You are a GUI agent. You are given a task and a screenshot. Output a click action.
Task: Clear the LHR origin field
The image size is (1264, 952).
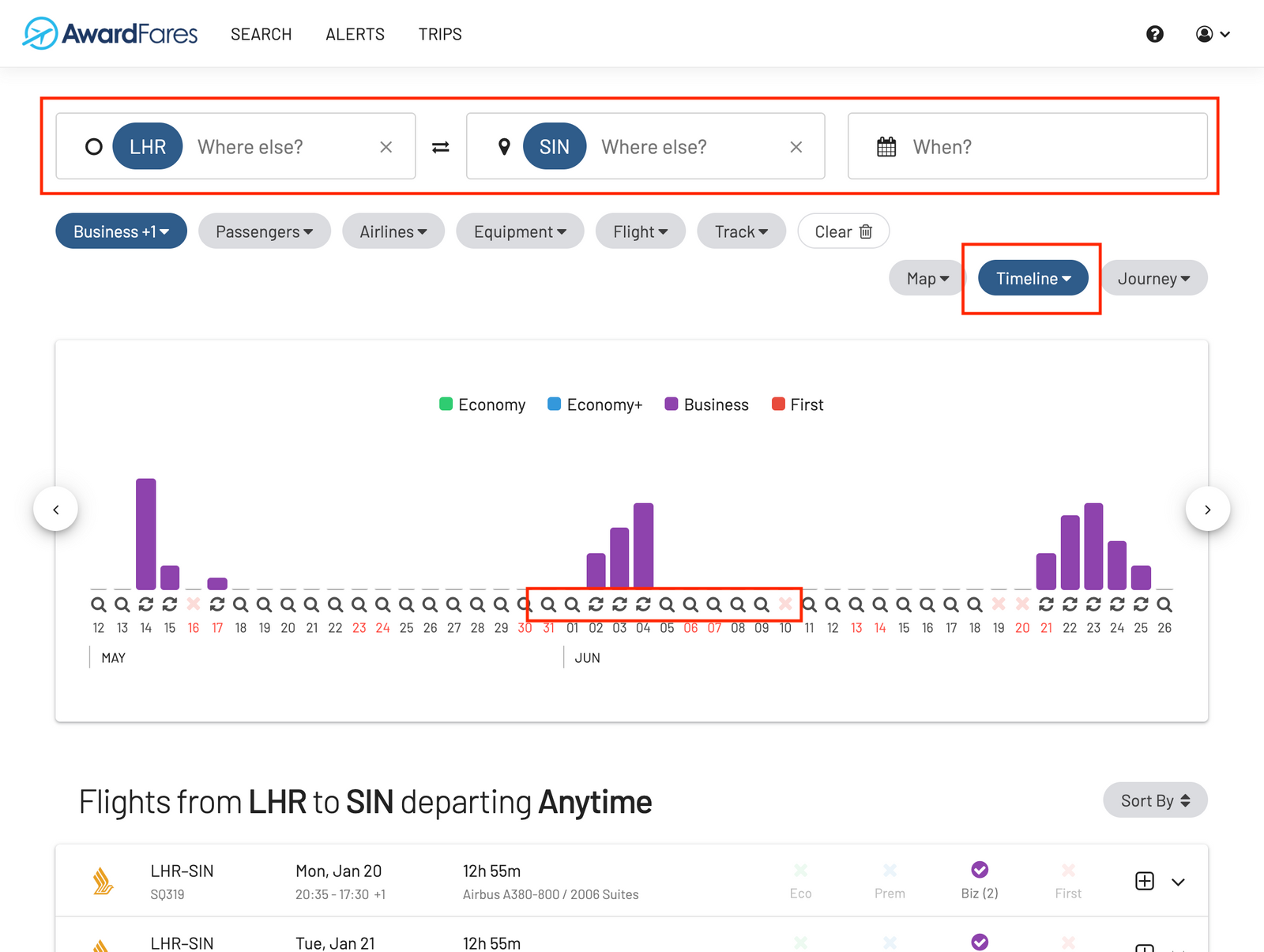386,147
